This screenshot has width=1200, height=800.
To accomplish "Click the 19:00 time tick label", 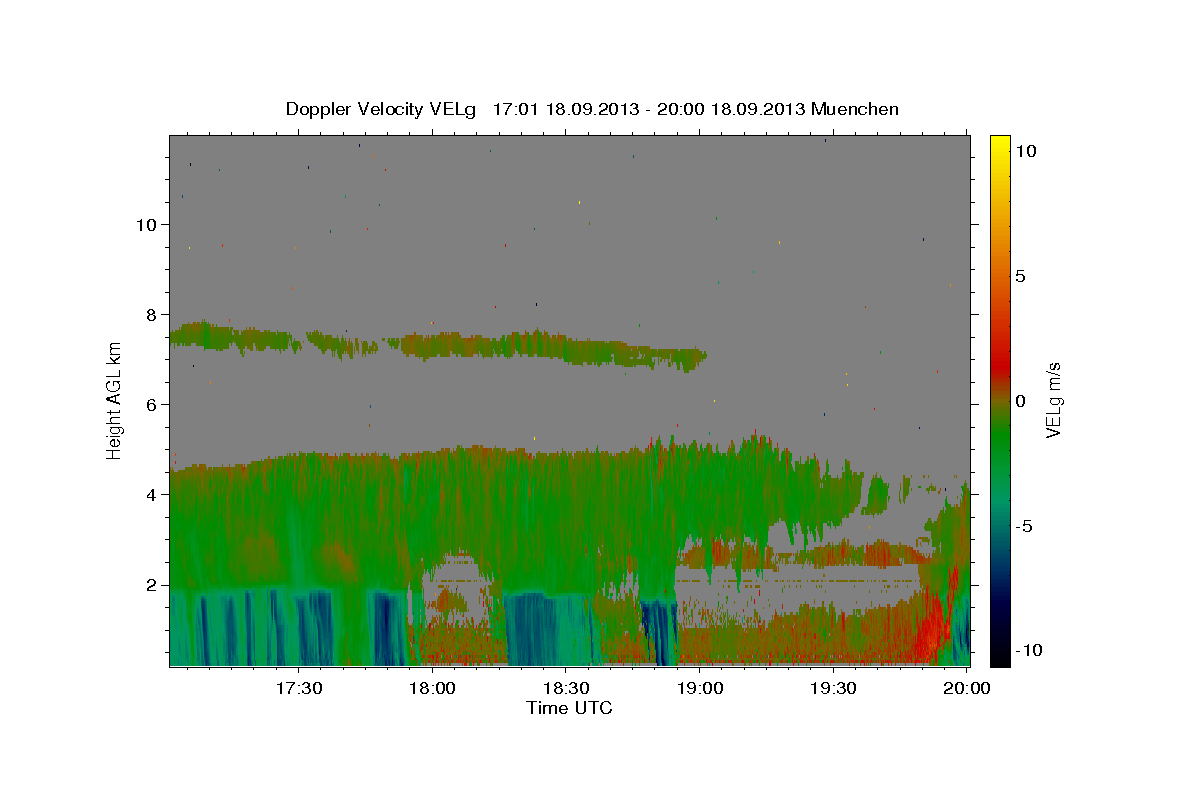I will click(x=700, y=688).
